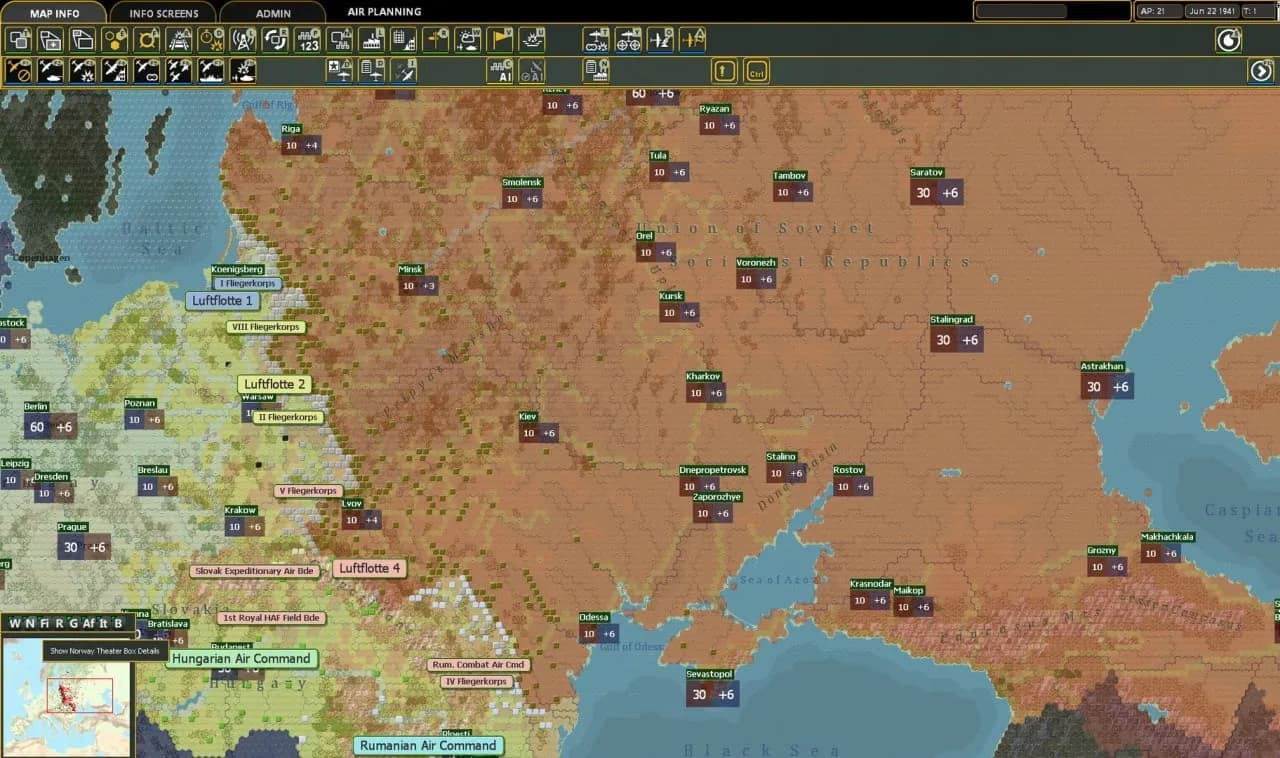Toggle the factory 123 numbers icon
Screen dimensions: 1280x758
pyautogui.click(x=307, y=40)
